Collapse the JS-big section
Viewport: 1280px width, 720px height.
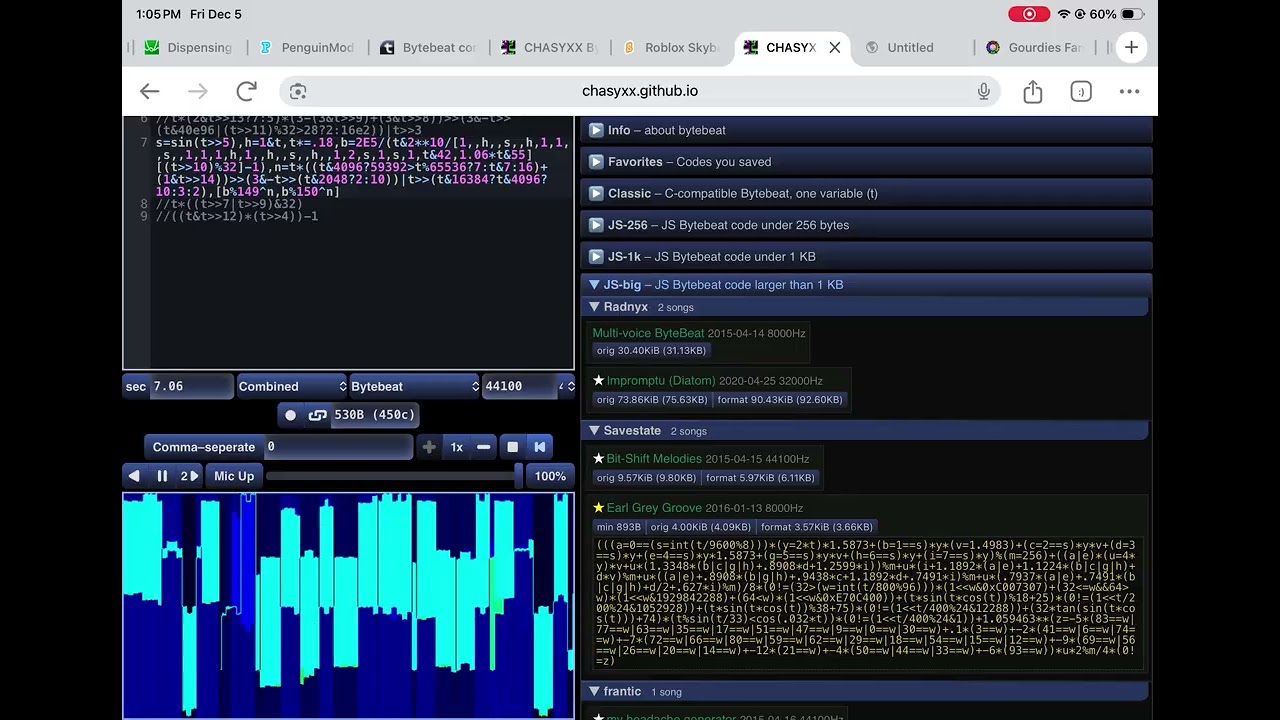tap(866, 285)
